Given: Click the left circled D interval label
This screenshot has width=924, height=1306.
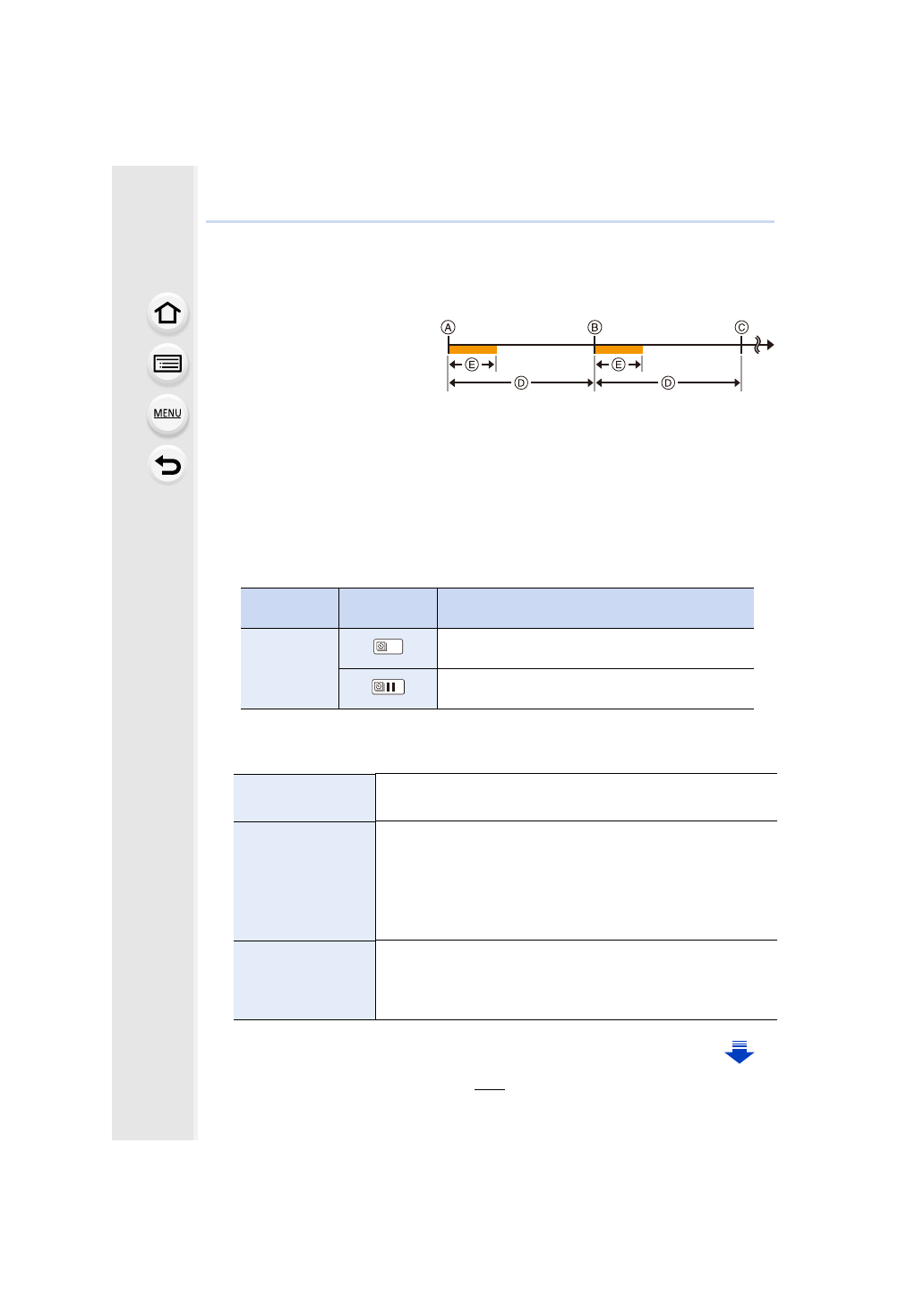Looking at the screenshot, I should (x=521, y=383).
